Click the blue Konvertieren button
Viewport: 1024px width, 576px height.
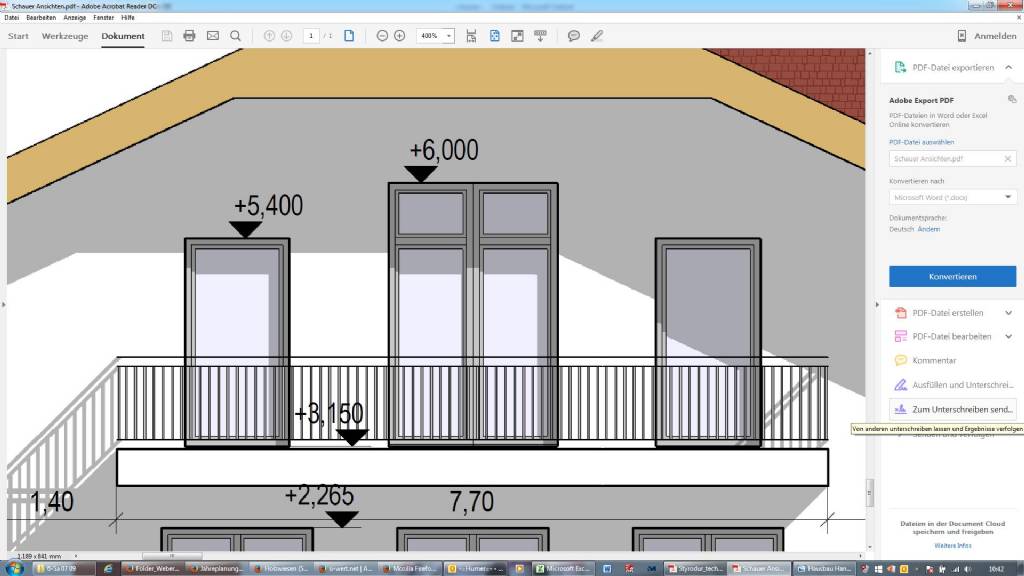tap(952, 276)
